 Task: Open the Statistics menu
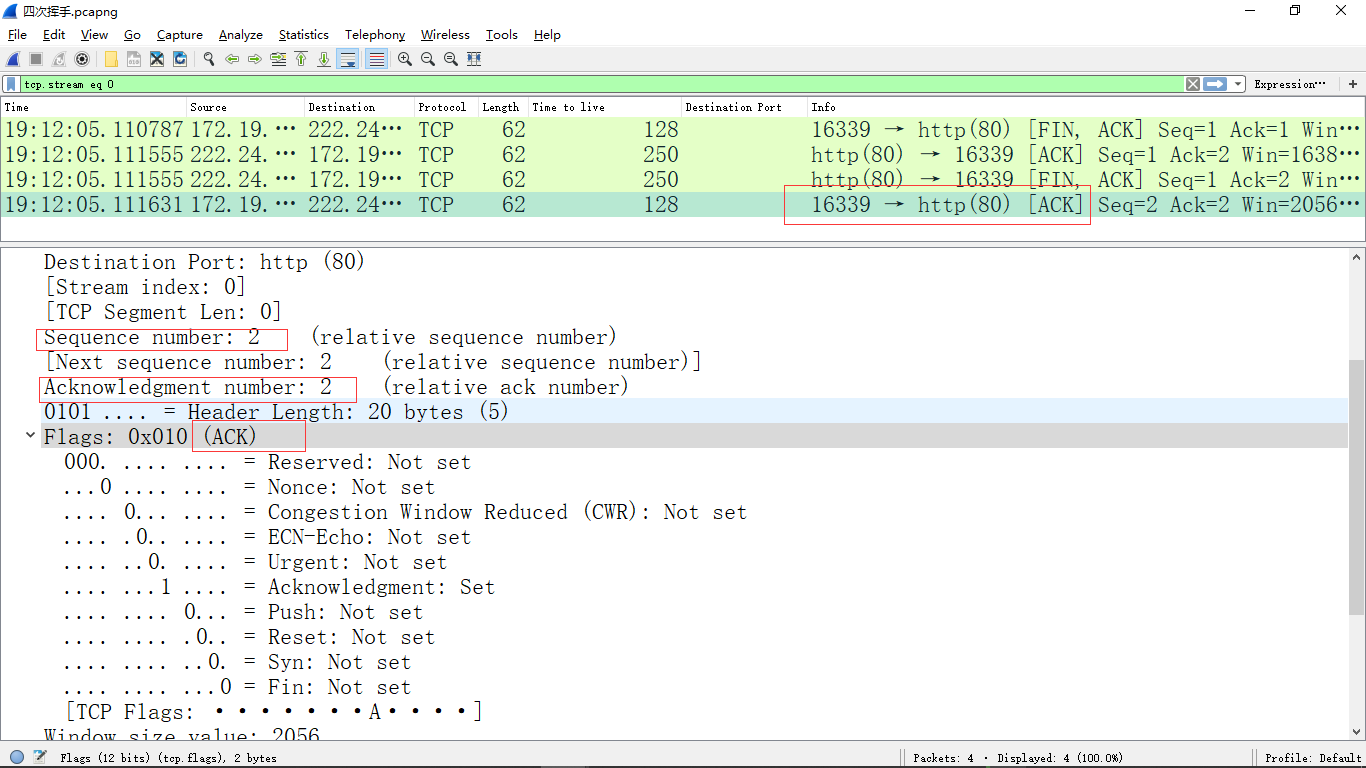[304, 34]
